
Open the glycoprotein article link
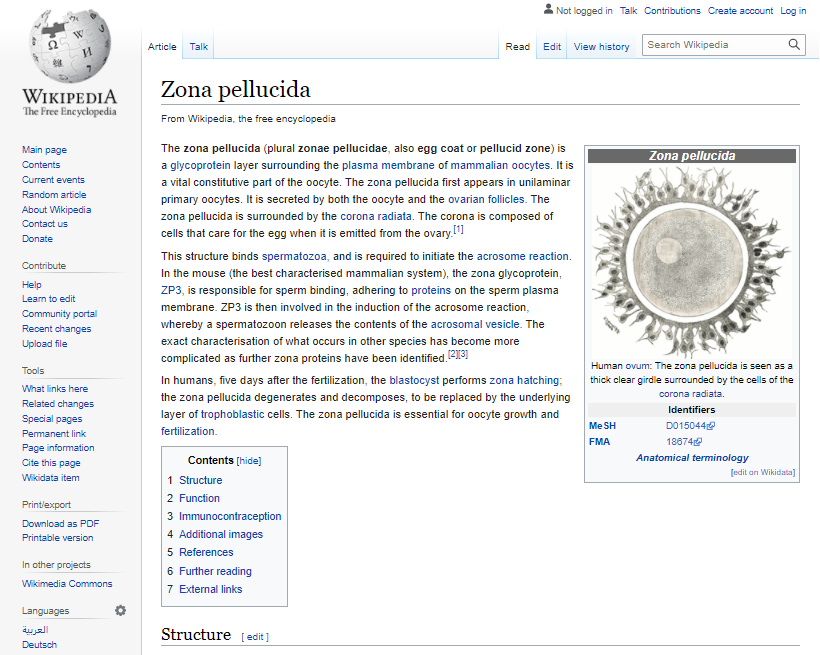click(200, 165)
